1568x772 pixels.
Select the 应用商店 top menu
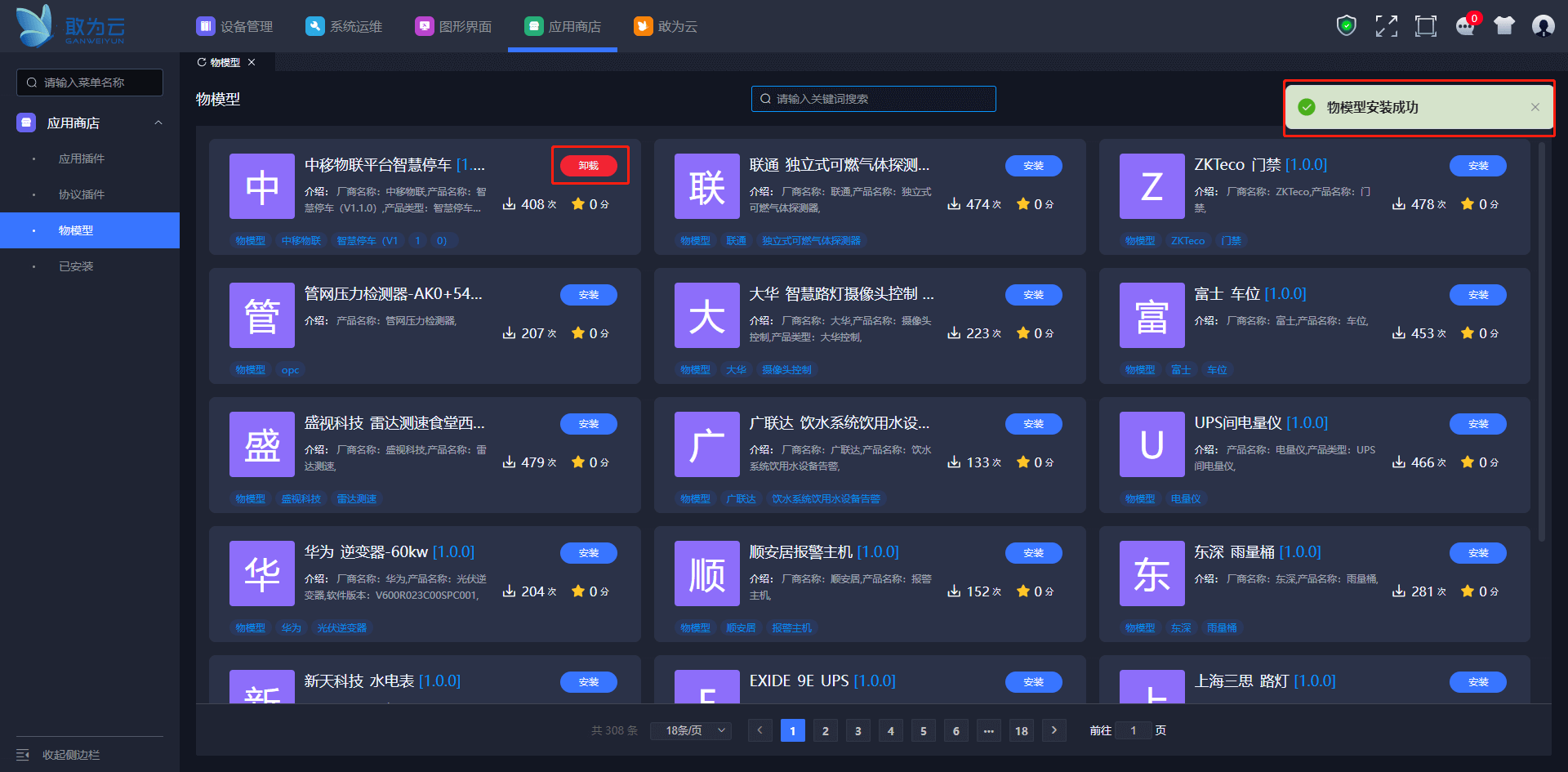[563, 26]
